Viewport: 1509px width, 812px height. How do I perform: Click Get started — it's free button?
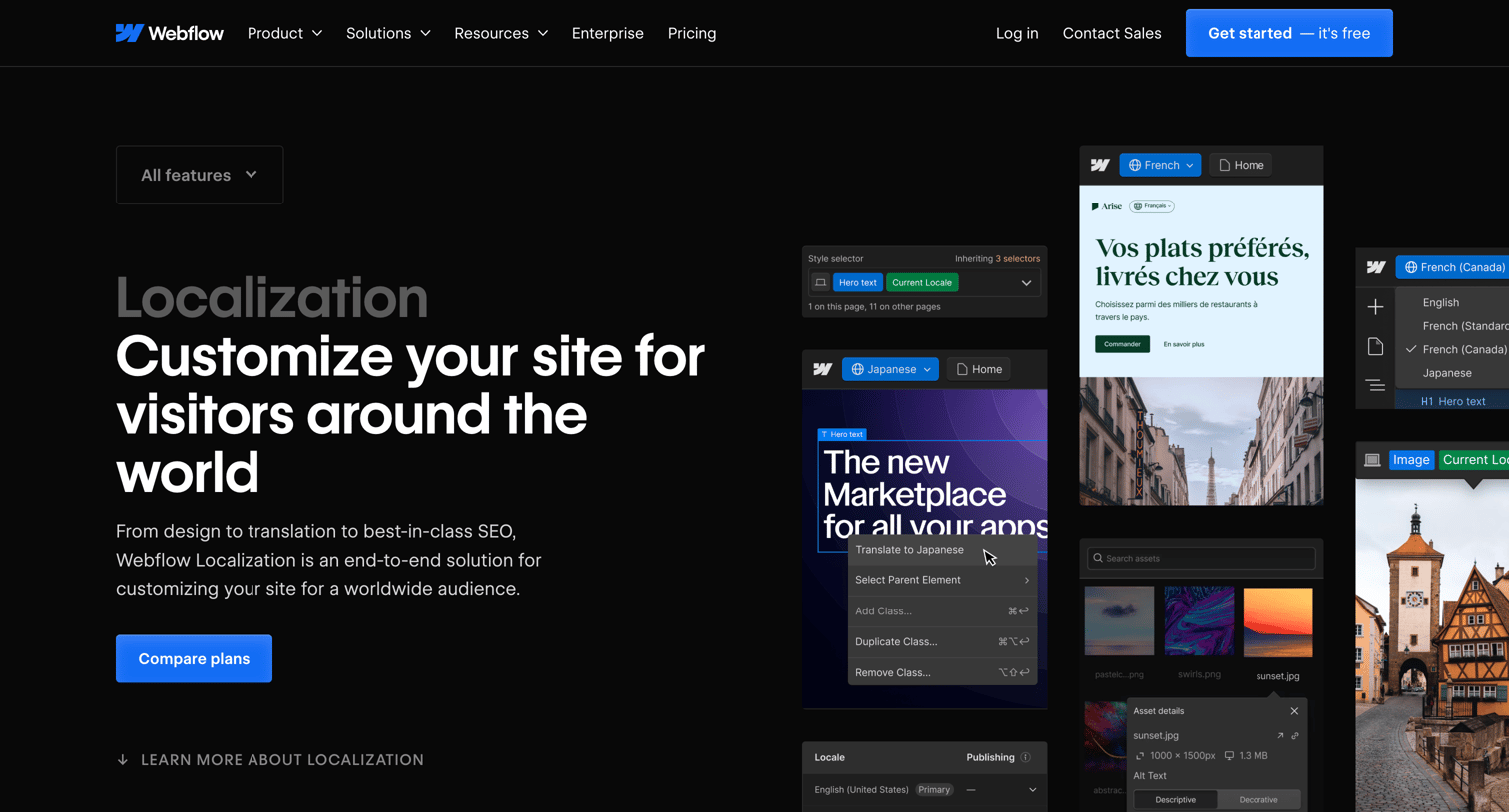tap(1288, 33)
